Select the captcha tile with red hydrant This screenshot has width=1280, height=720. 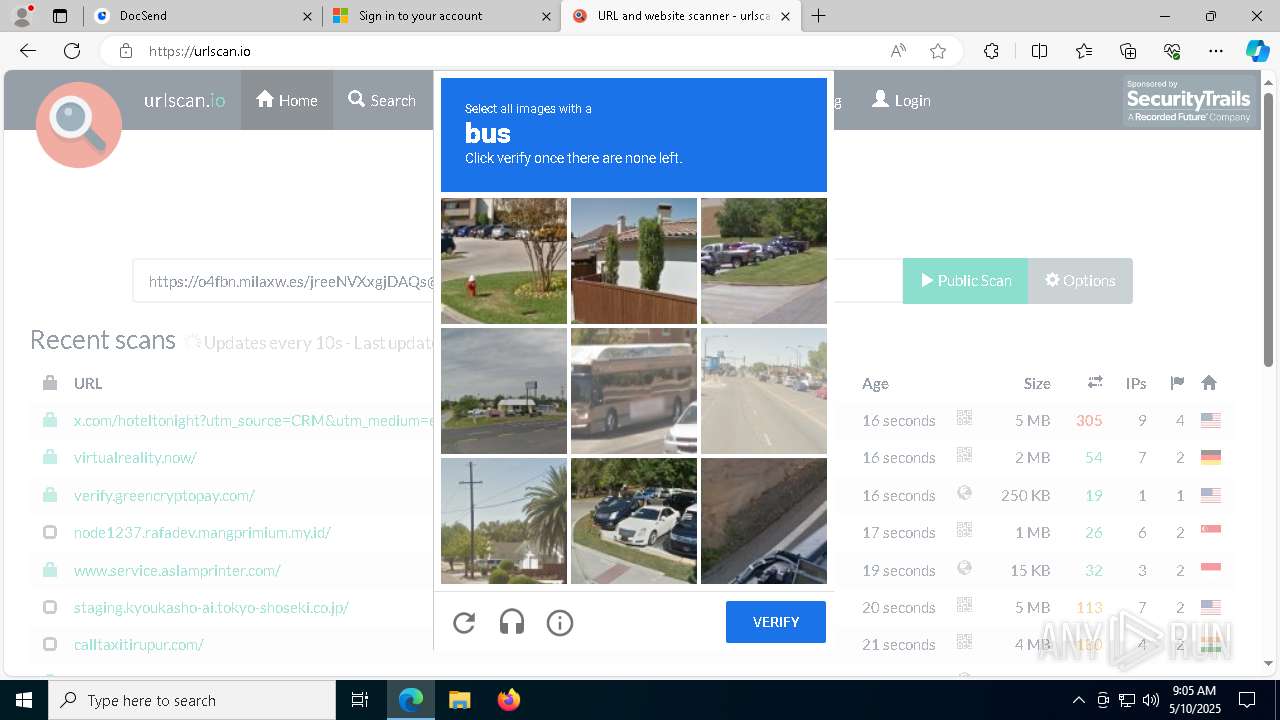click(504, 261)
